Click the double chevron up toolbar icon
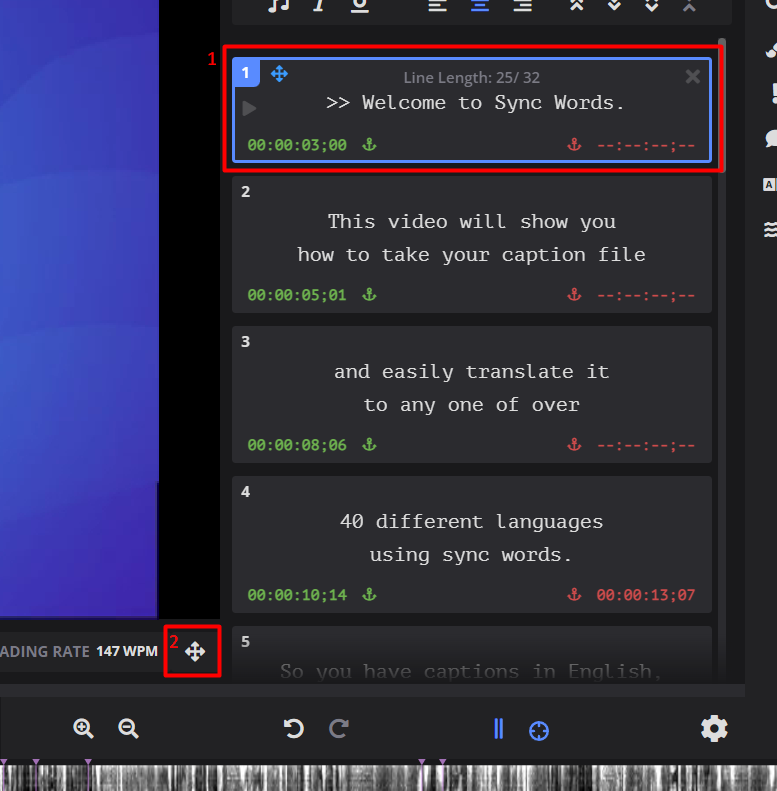The width and height of the screenshot is (777, 791). [577, 5]
